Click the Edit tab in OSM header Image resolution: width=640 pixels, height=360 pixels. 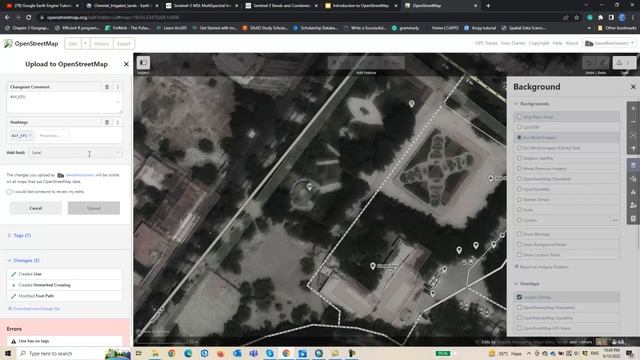(73, 44)
